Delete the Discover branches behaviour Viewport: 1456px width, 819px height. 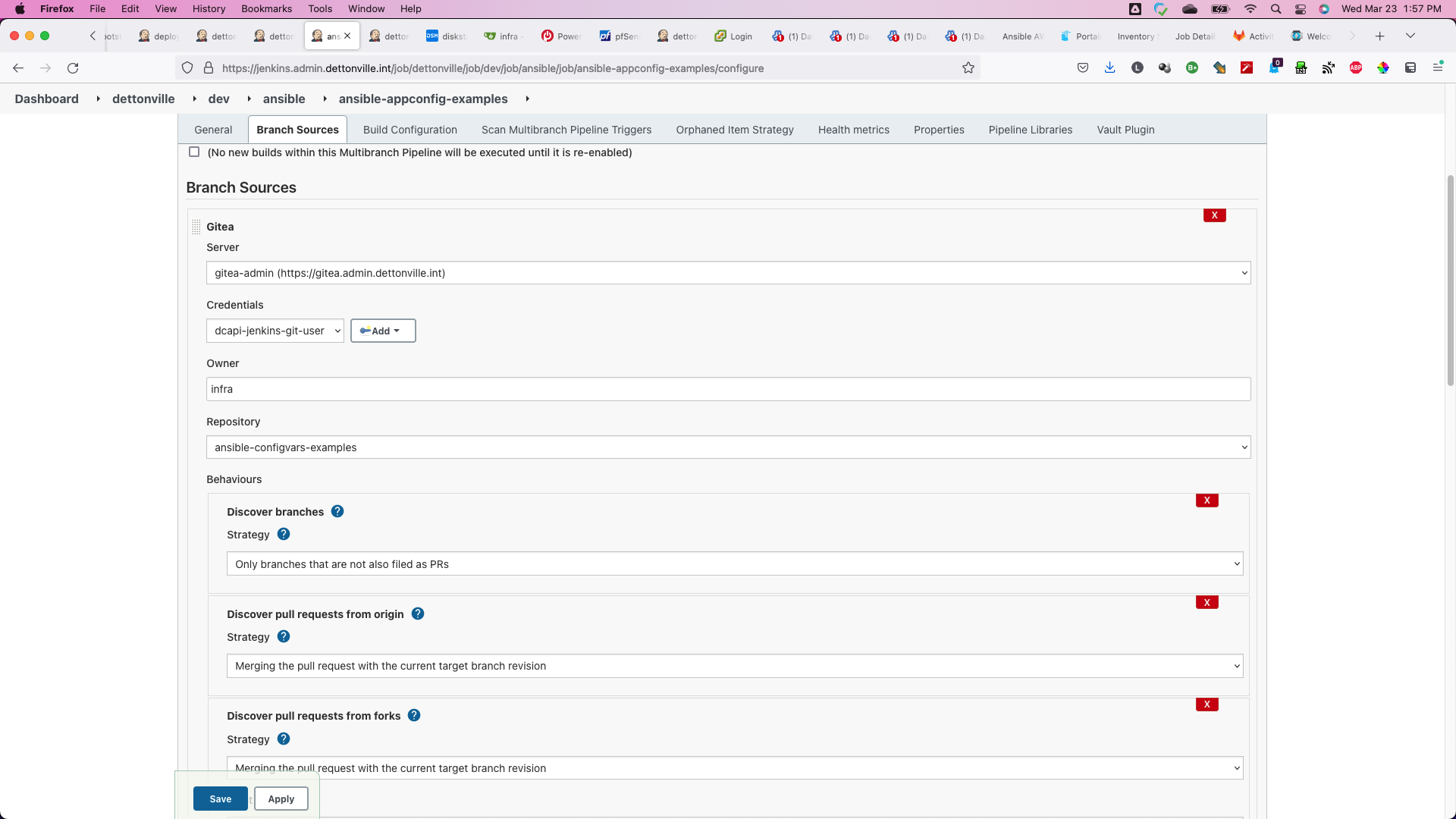pyautogui.click(x=1207, y=500)
